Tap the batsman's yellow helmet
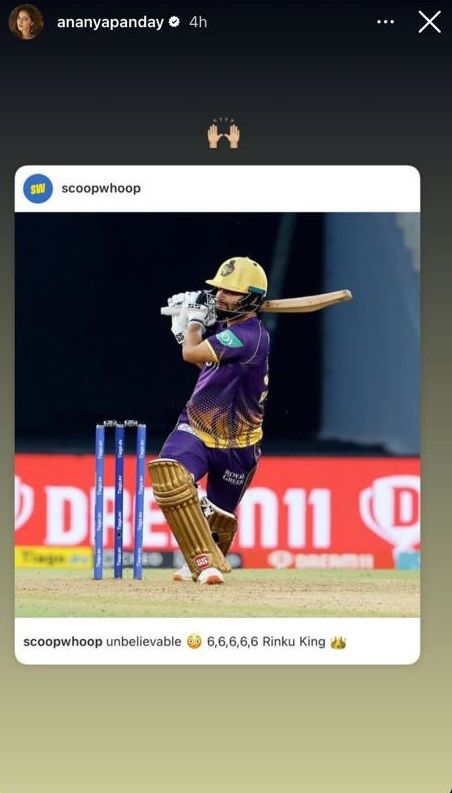Screen dimensions: 452x793 click(238, 277)
